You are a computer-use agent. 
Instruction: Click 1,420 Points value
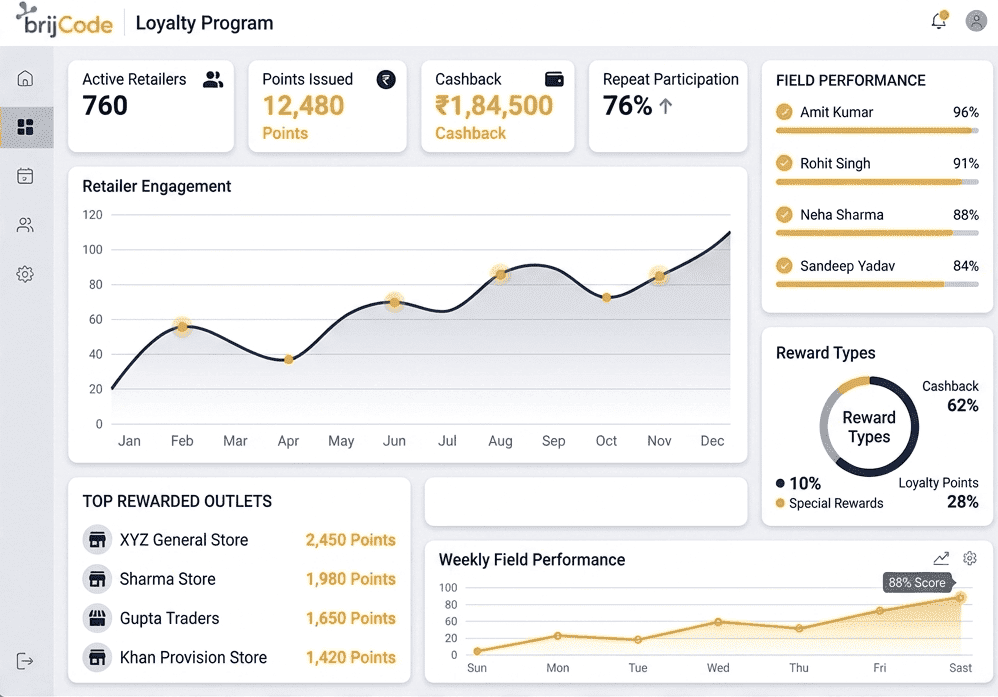tap(351, 657)
